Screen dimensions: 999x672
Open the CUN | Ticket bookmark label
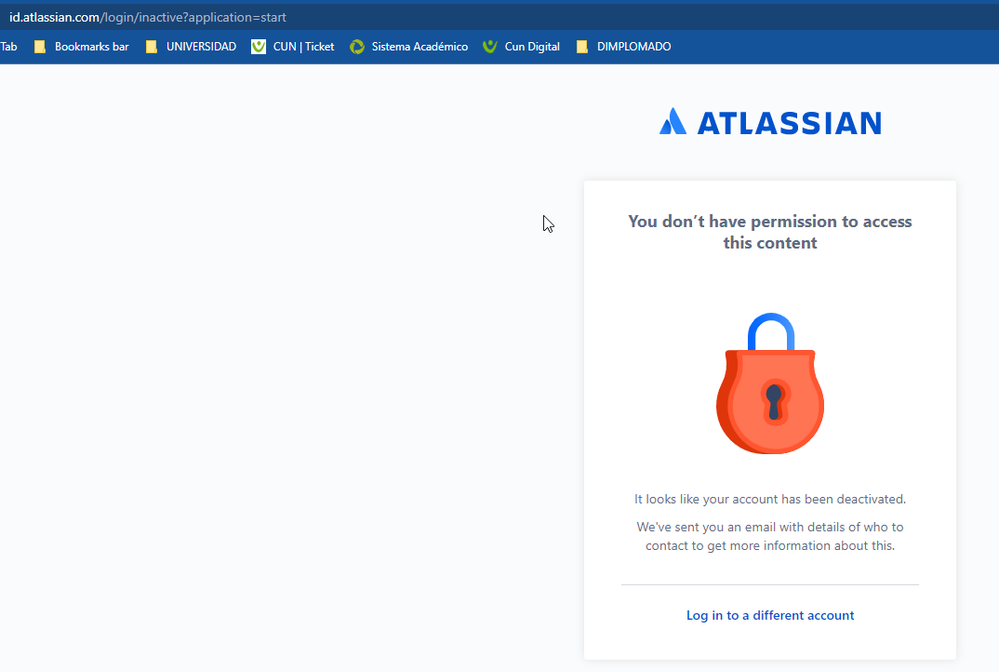click(303, 46)
